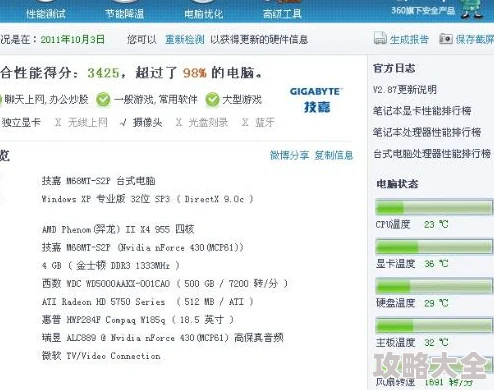Open the 节能降温 tab

coord(125,14)
